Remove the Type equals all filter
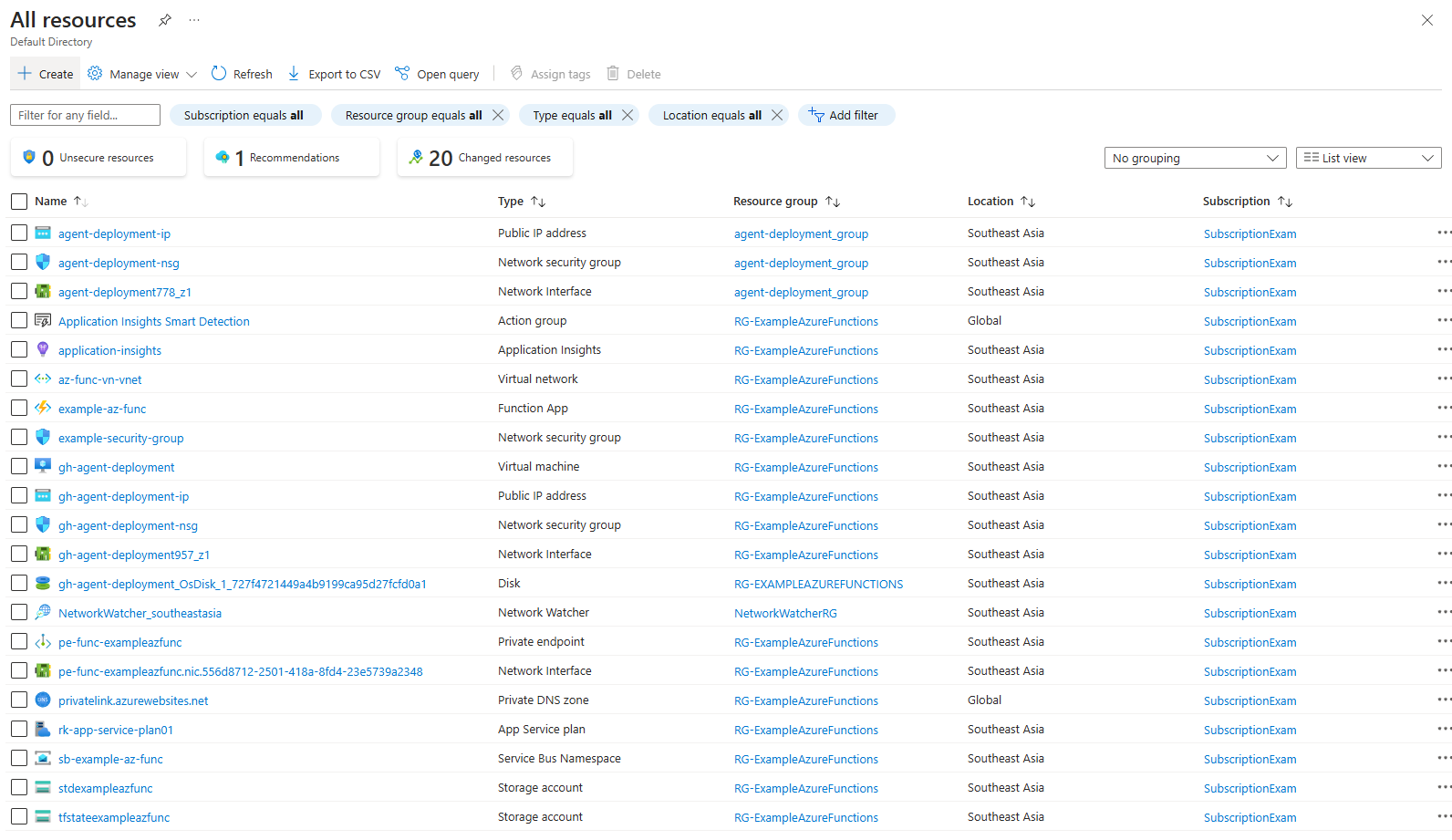This screenshot has width=1452, height=840. coord(627,115)
